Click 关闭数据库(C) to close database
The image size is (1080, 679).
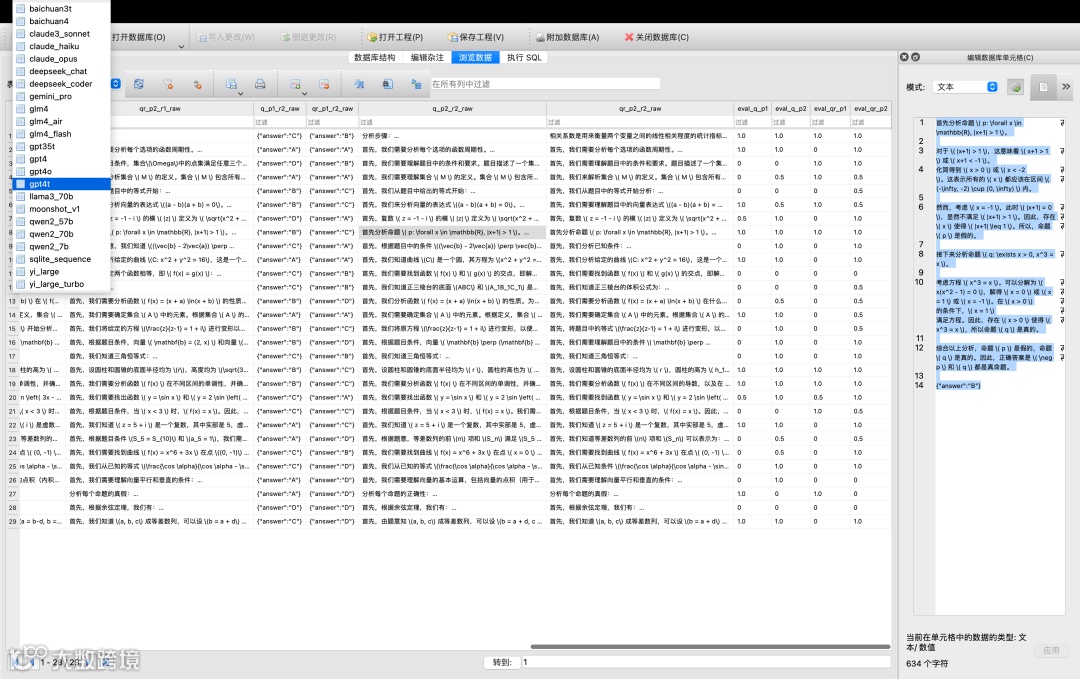(x=656, y=37)
